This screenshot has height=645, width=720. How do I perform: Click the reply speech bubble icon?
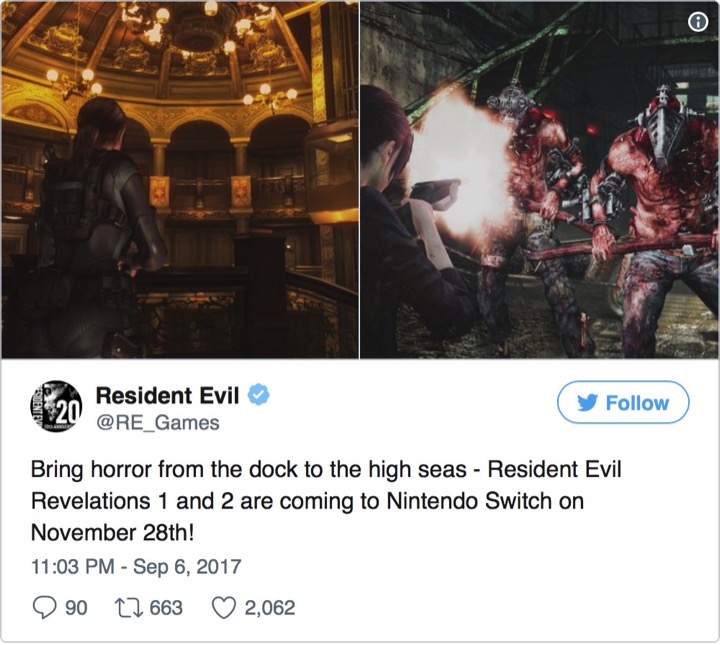(45, 608)
